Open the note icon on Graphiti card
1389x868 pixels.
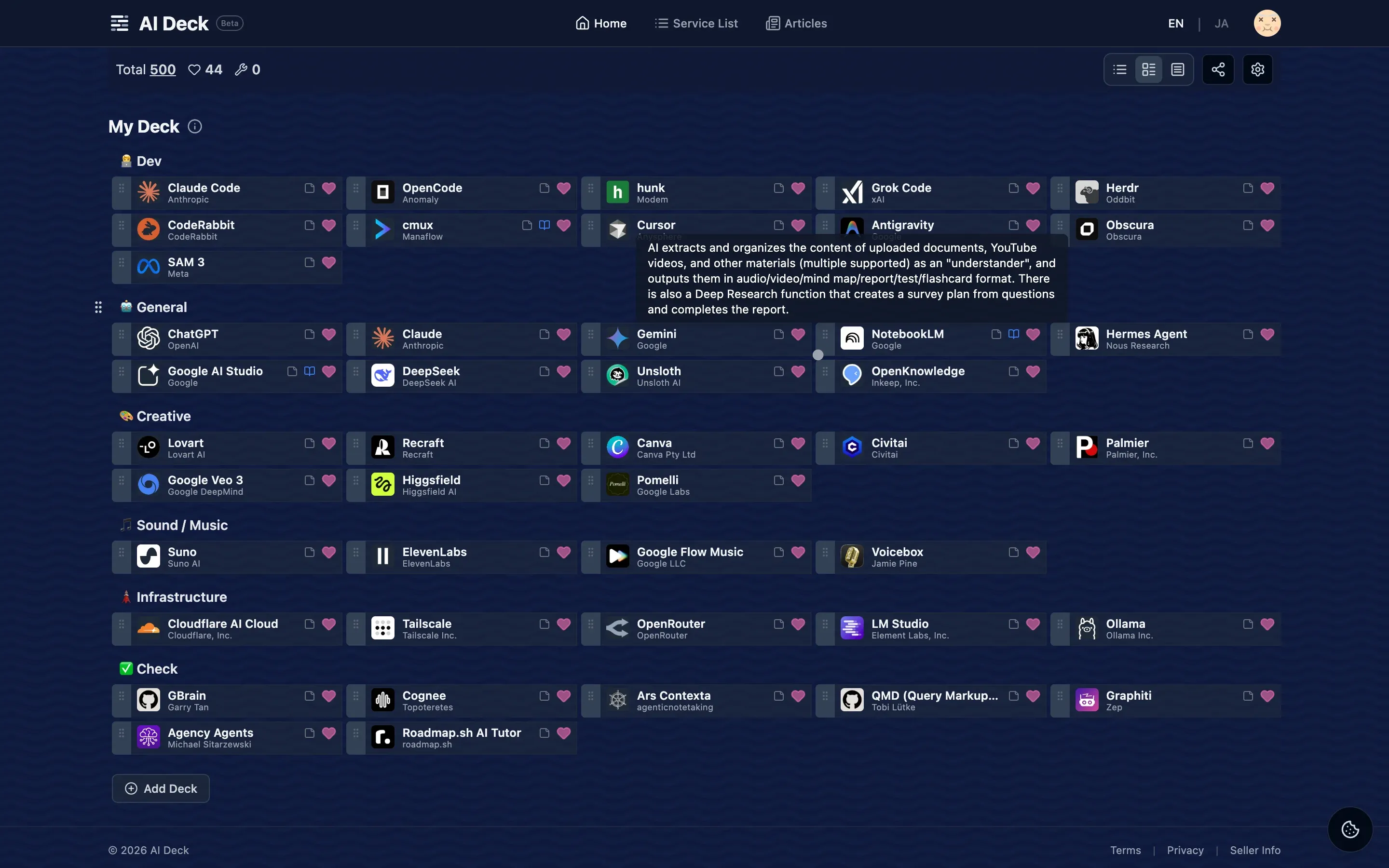coord(1248,696)
